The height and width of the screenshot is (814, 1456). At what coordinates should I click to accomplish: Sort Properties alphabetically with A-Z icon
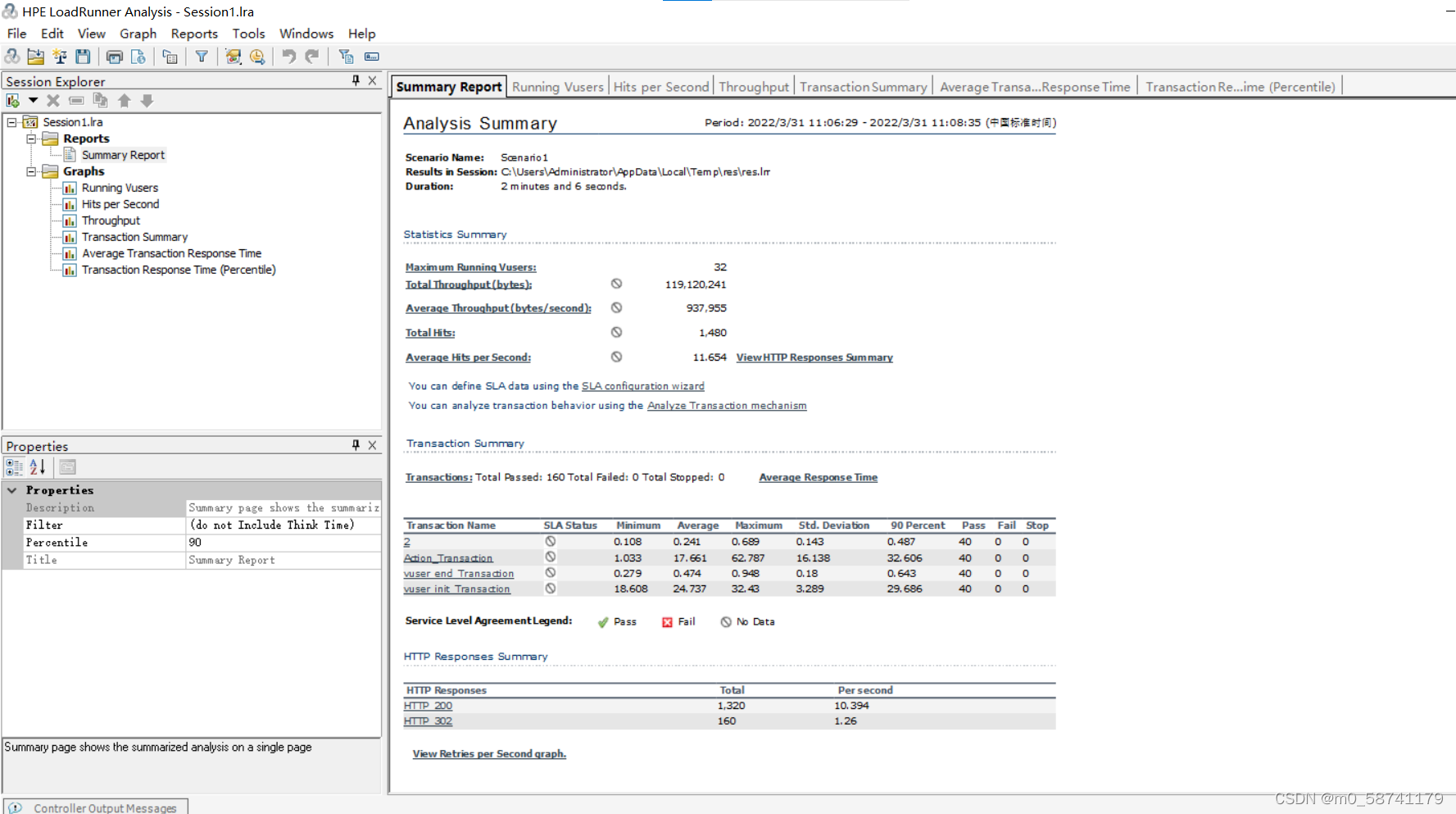(x=38, y=467)
